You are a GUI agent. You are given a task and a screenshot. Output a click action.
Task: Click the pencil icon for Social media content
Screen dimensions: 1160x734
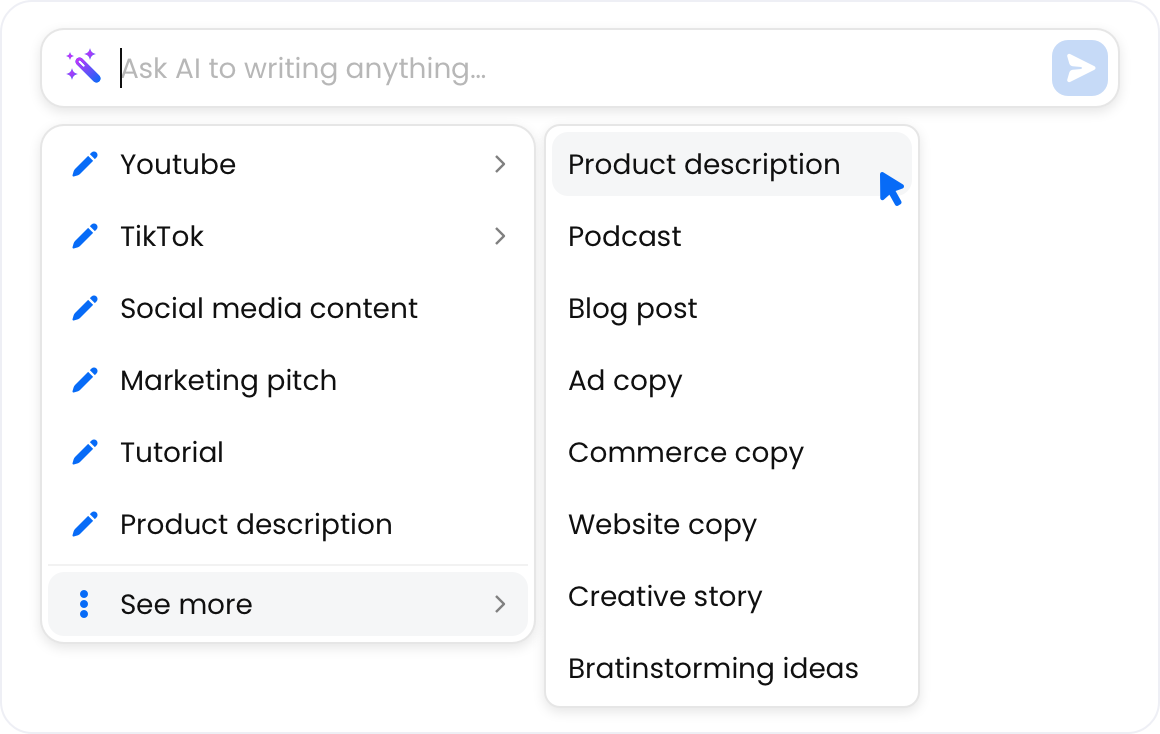85,308
